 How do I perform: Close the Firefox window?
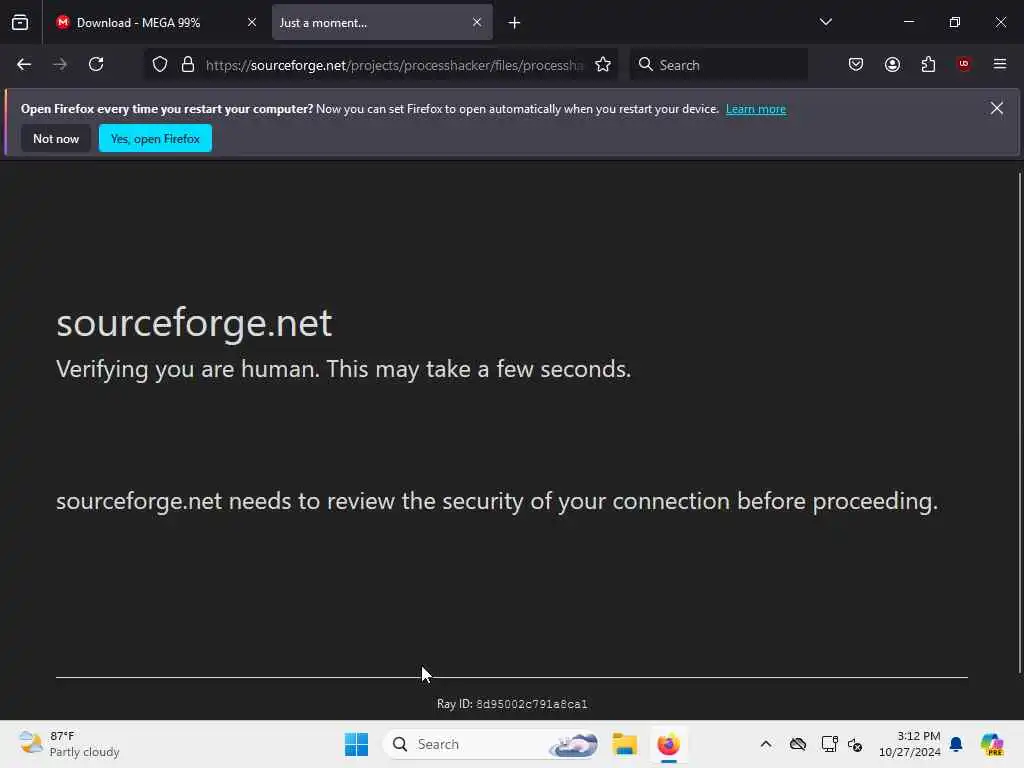pos(1000,22)
